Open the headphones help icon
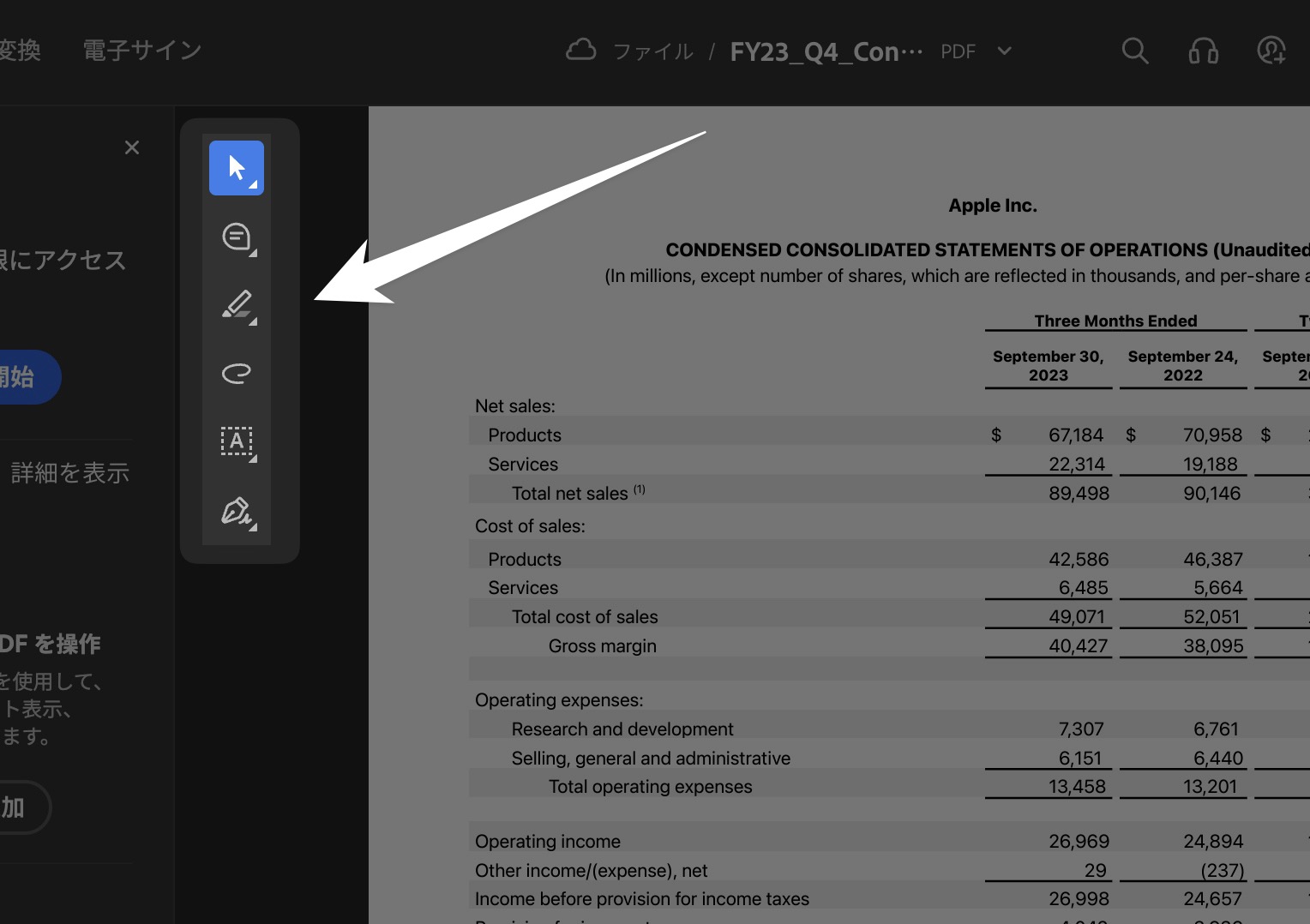Image resolution: width=1310 pixels, height=924 pixels. pos(1204,51)
